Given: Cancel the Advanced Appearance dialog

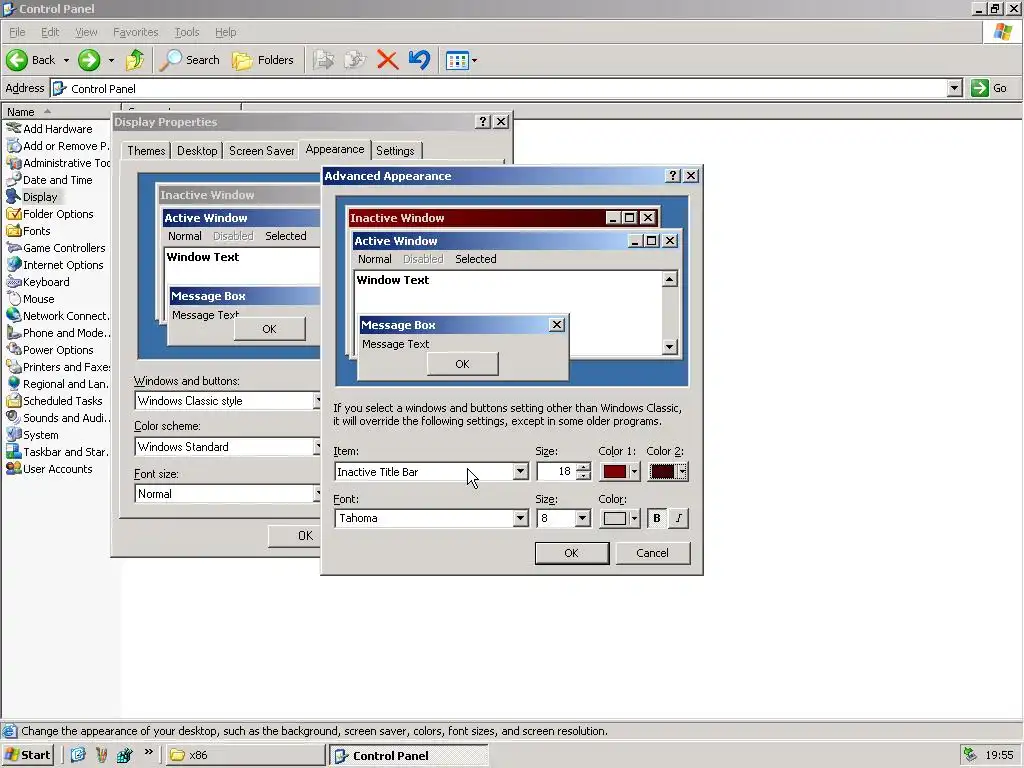Looking at the screenshot, I should (x=652, y=553).
